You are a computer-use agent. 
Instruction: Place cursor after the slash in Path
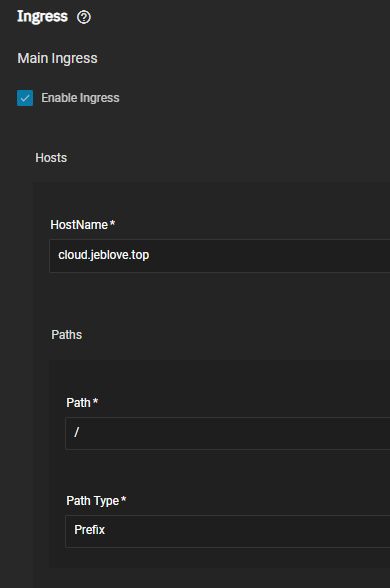click(x=80, y=432)
